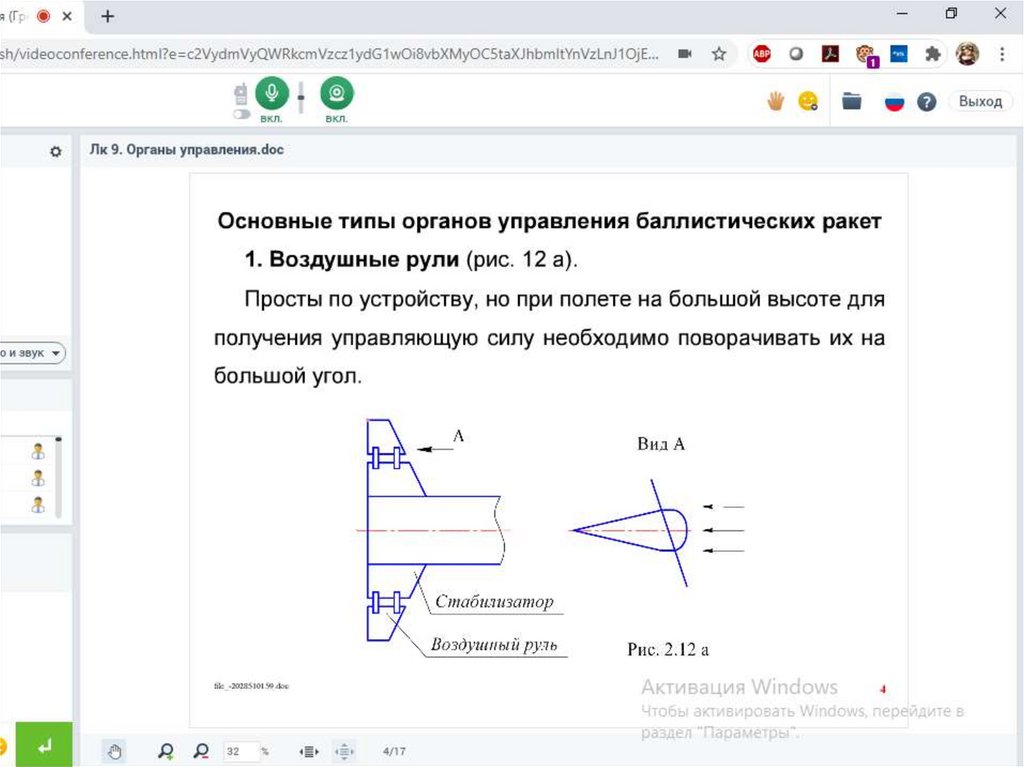Open Adobe Acrobat extension

pos(830,54)
